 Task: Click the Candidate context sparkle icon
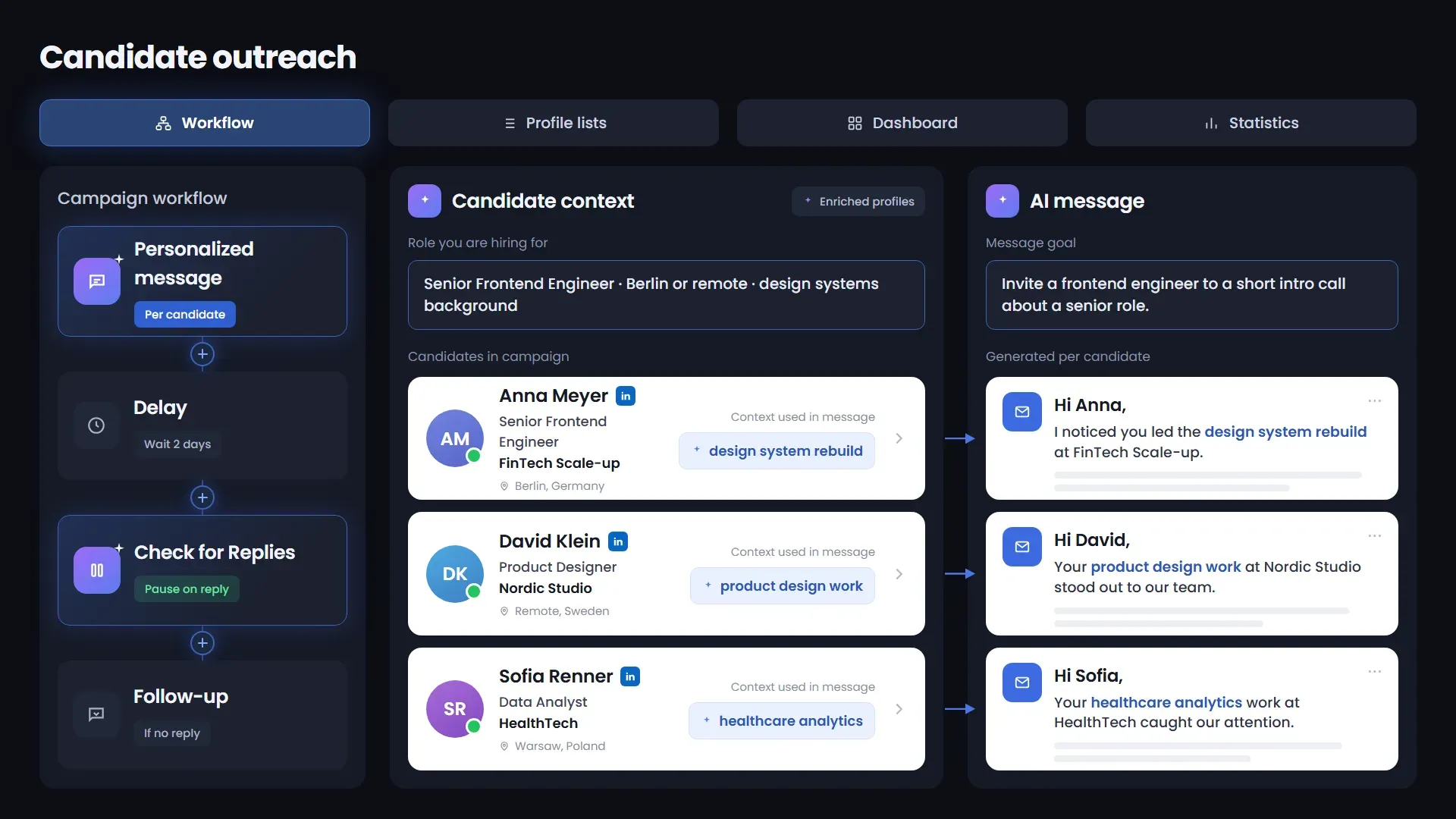pyautogui.click(x=425, y=201)
